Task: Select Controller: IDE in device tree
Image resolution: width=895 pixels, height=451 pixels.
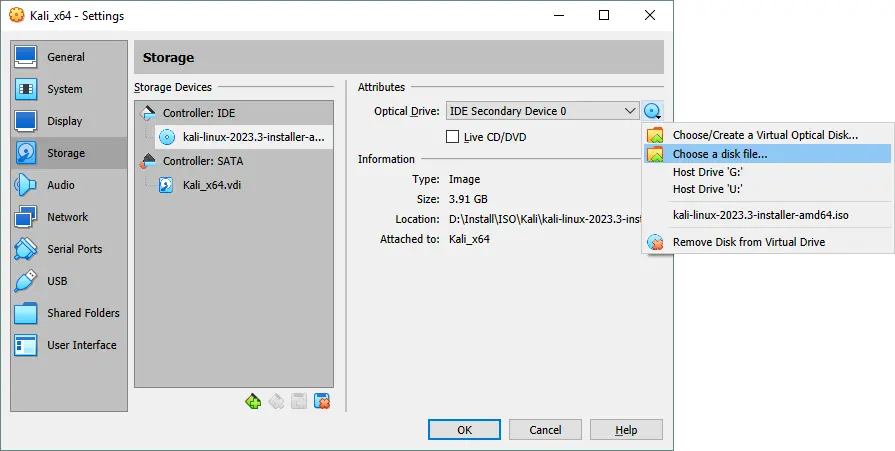Action: (199, 113)
